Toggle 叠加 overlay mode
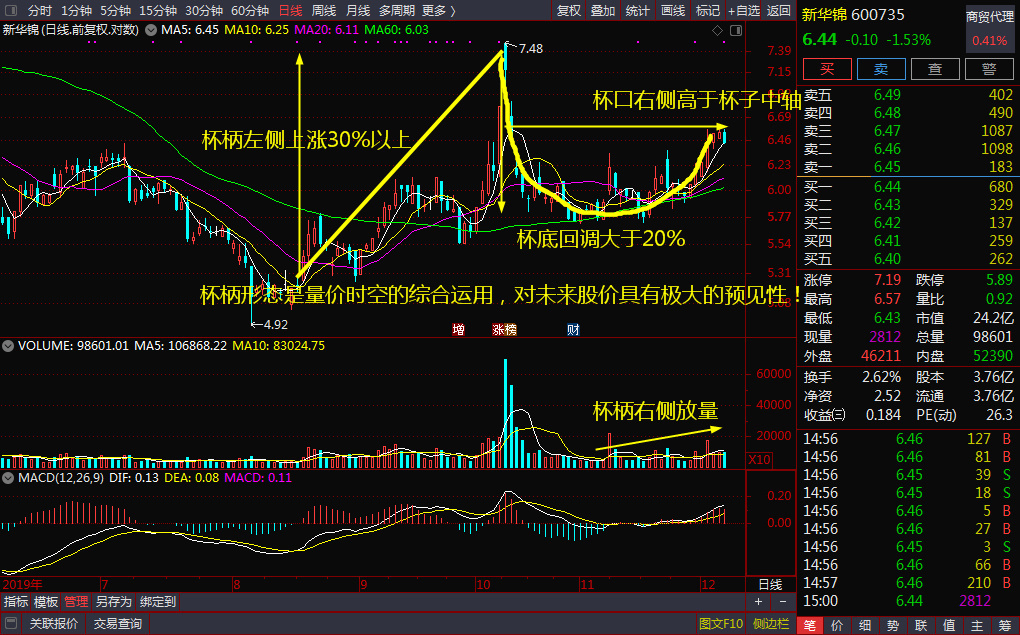The image size is (1020, 635). point(602,11)
